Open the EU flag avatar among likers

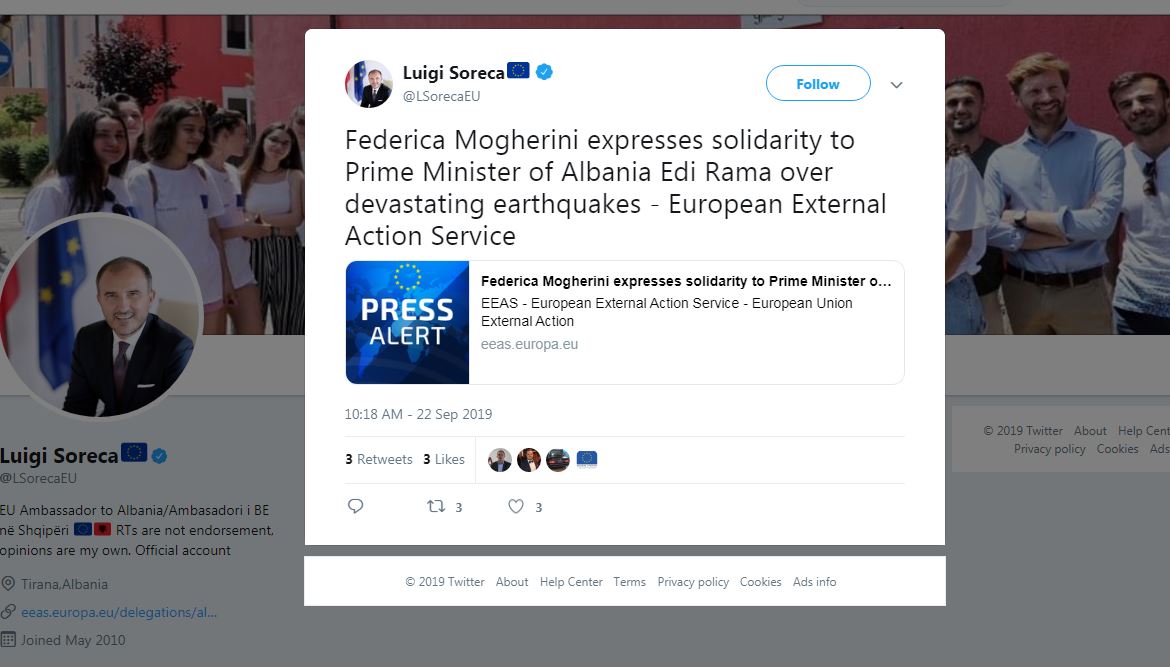point(587,460)
